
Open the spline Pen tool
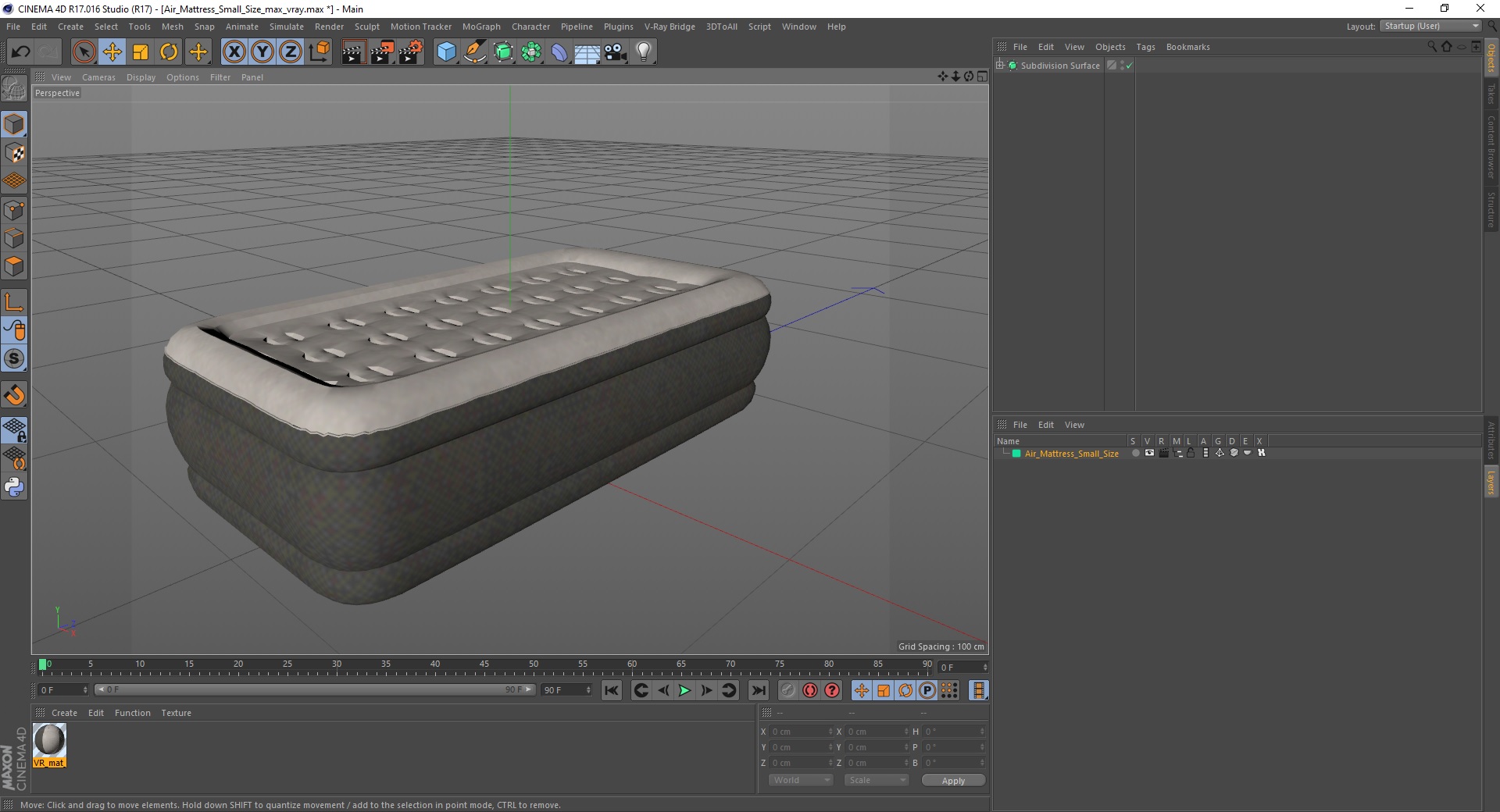click(475, 52)
